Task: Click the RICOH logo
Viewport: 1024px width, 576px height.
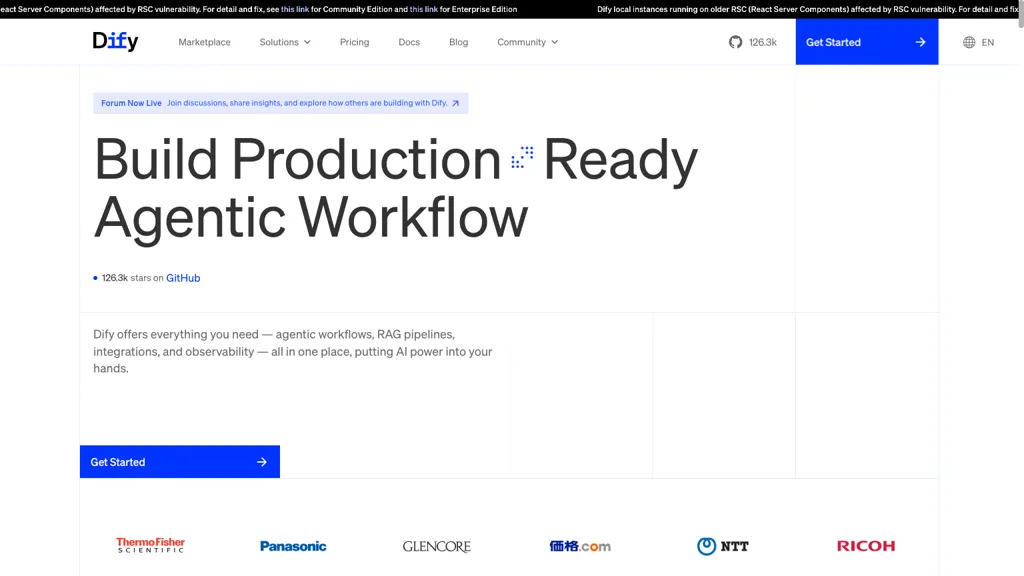Action: pyautogui.click(x=866, y=546)
